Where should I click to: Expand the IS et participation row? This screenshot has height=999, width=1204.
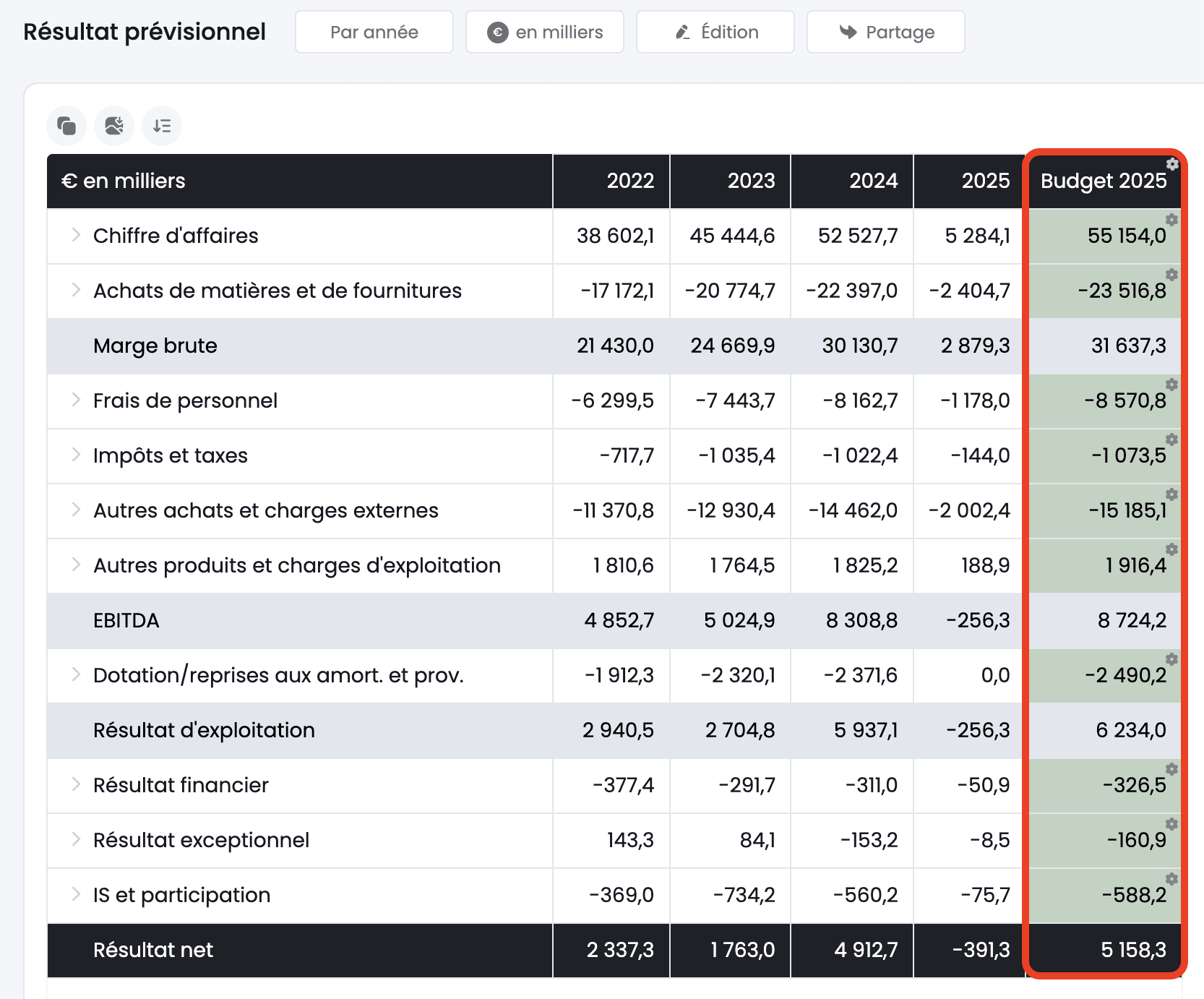click(76, 894)
